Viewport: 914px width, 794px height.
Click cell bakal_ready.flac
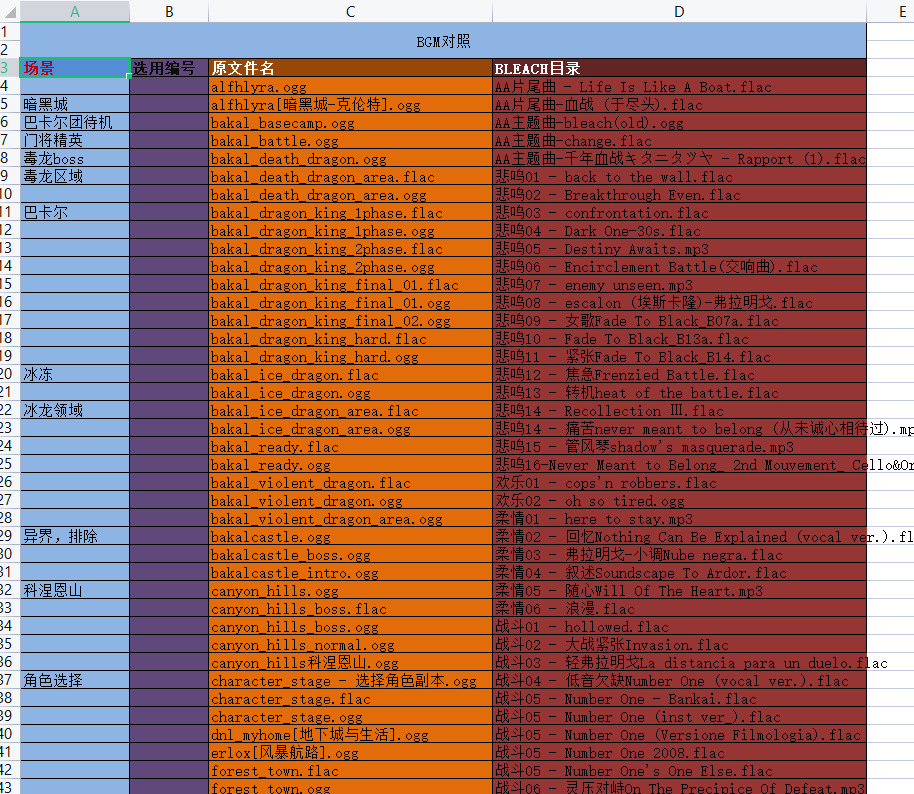coord(350,447)
